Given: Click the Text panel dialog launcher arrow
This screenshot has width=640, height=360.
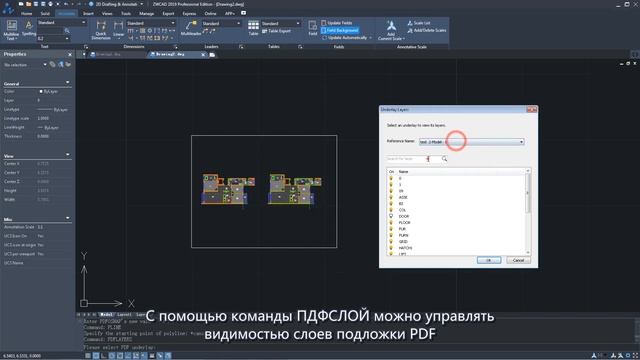Looking at the screenshot, I should tap(86, 47).
